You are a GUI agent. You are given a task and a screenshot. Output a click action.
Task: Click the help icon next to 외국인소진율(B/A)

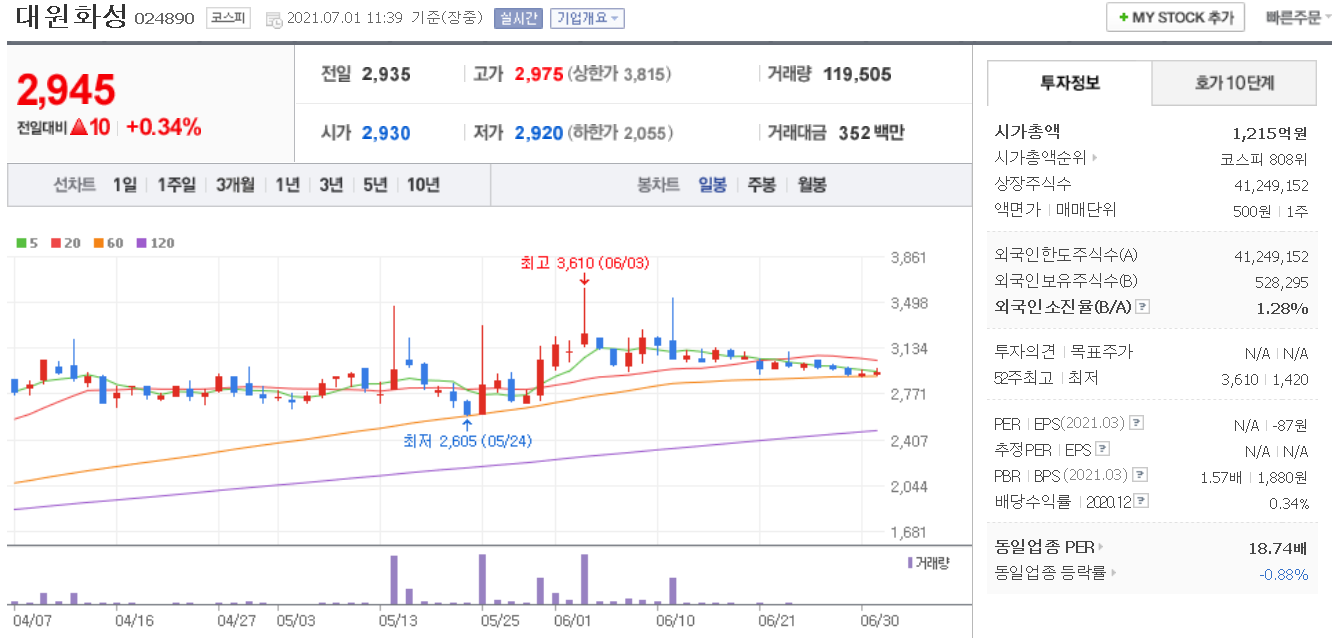[1143, 307]
